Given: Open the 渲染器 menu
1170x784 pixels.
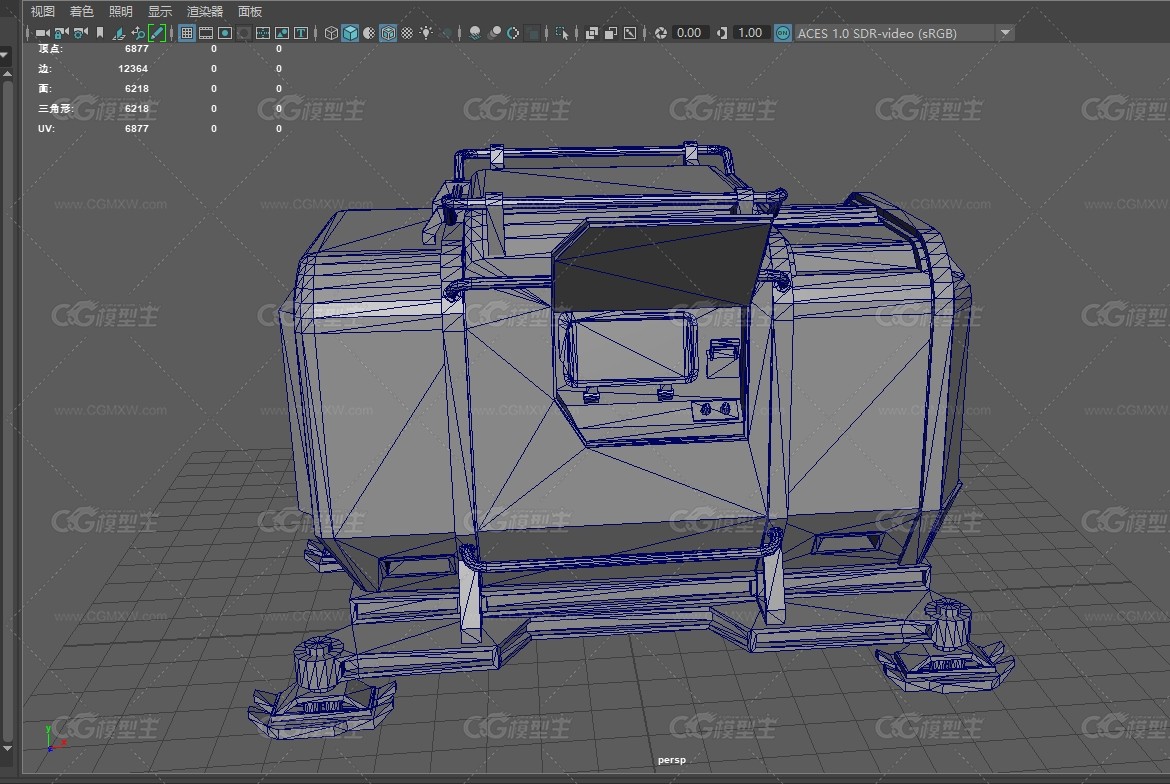Looking at the screenshot, I should [x=204, y=11].
